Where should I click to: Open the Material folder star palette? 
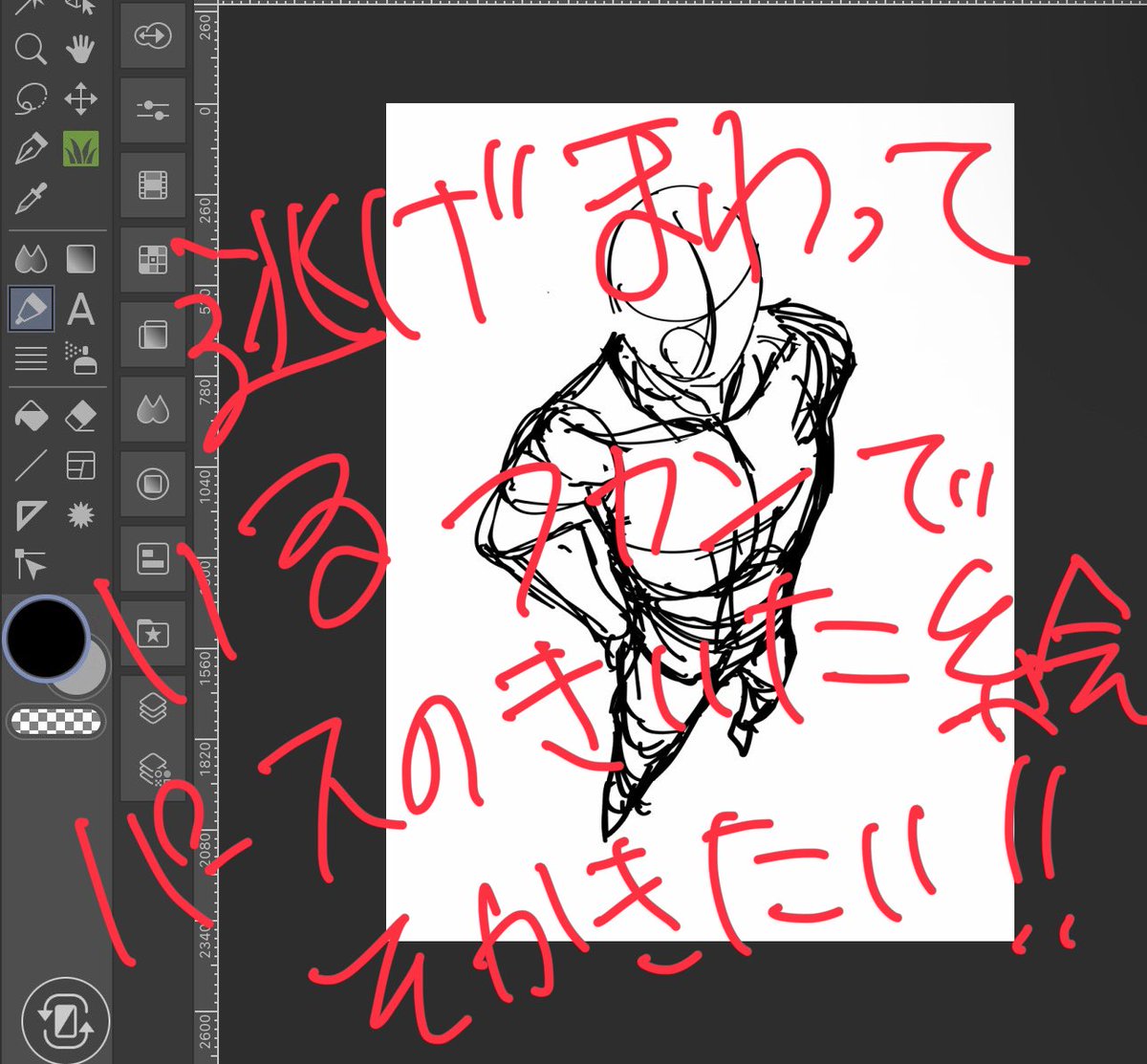(153, 634)
